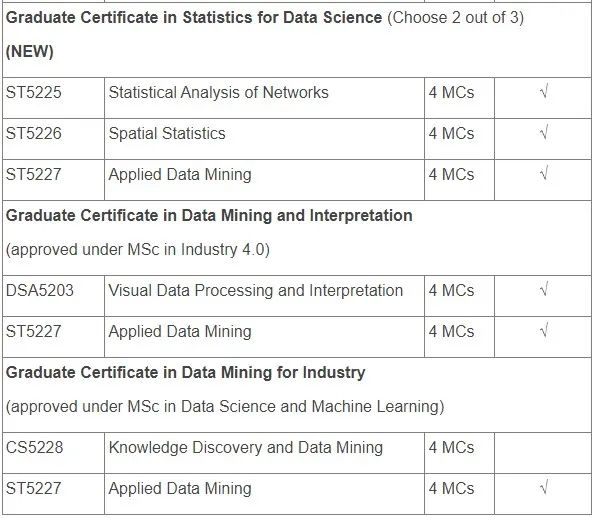This screenshot has width=593, height=518.
Task: Click Graduate Certificate in Data Mining and Interpretation heading
Action: click(x=209, y=216)
